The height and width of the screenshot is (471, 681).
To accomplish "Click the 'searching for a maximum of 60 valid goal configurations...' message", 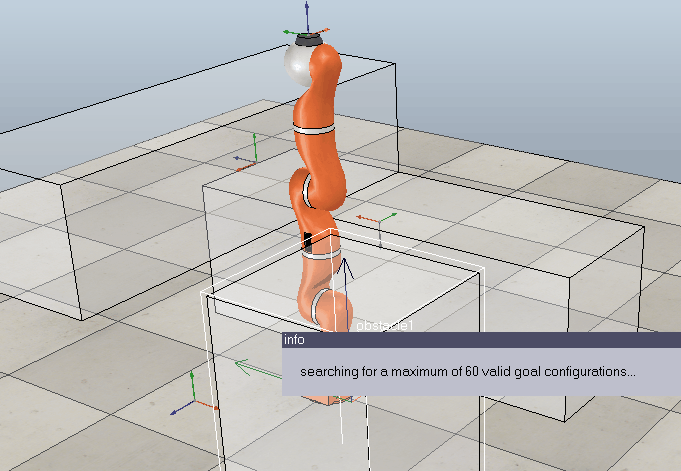I will click(x=468, y=372).
